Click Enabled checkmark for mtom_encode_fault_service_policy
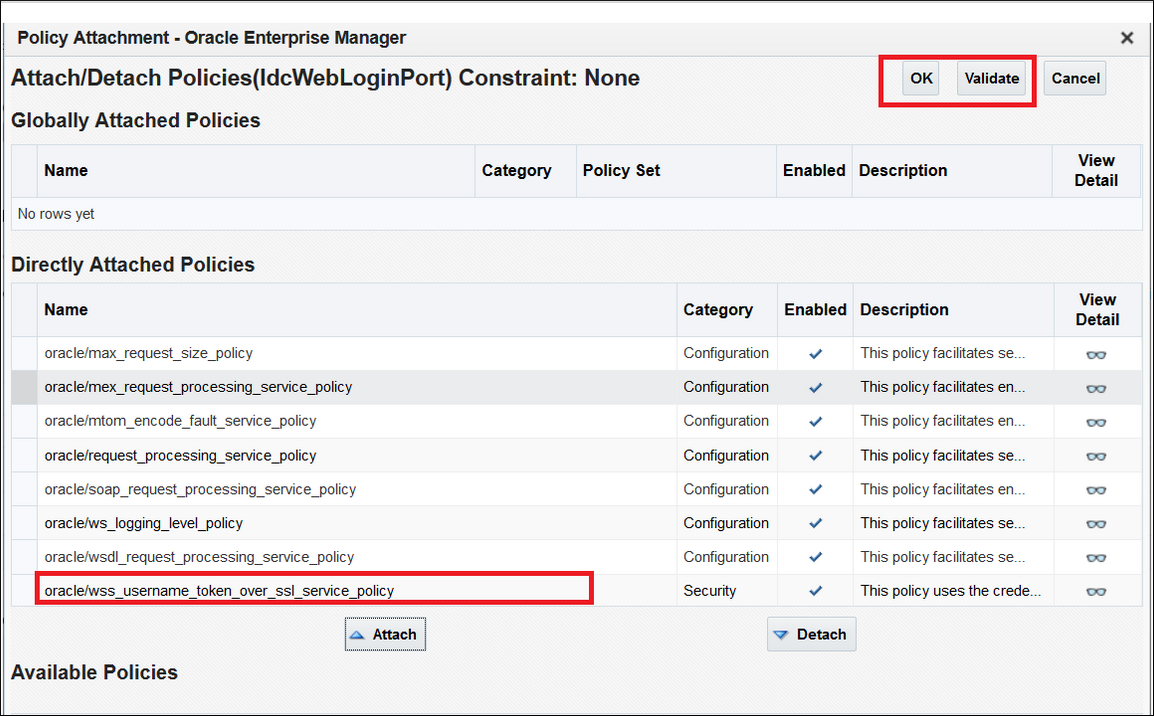 click(815, 422)
